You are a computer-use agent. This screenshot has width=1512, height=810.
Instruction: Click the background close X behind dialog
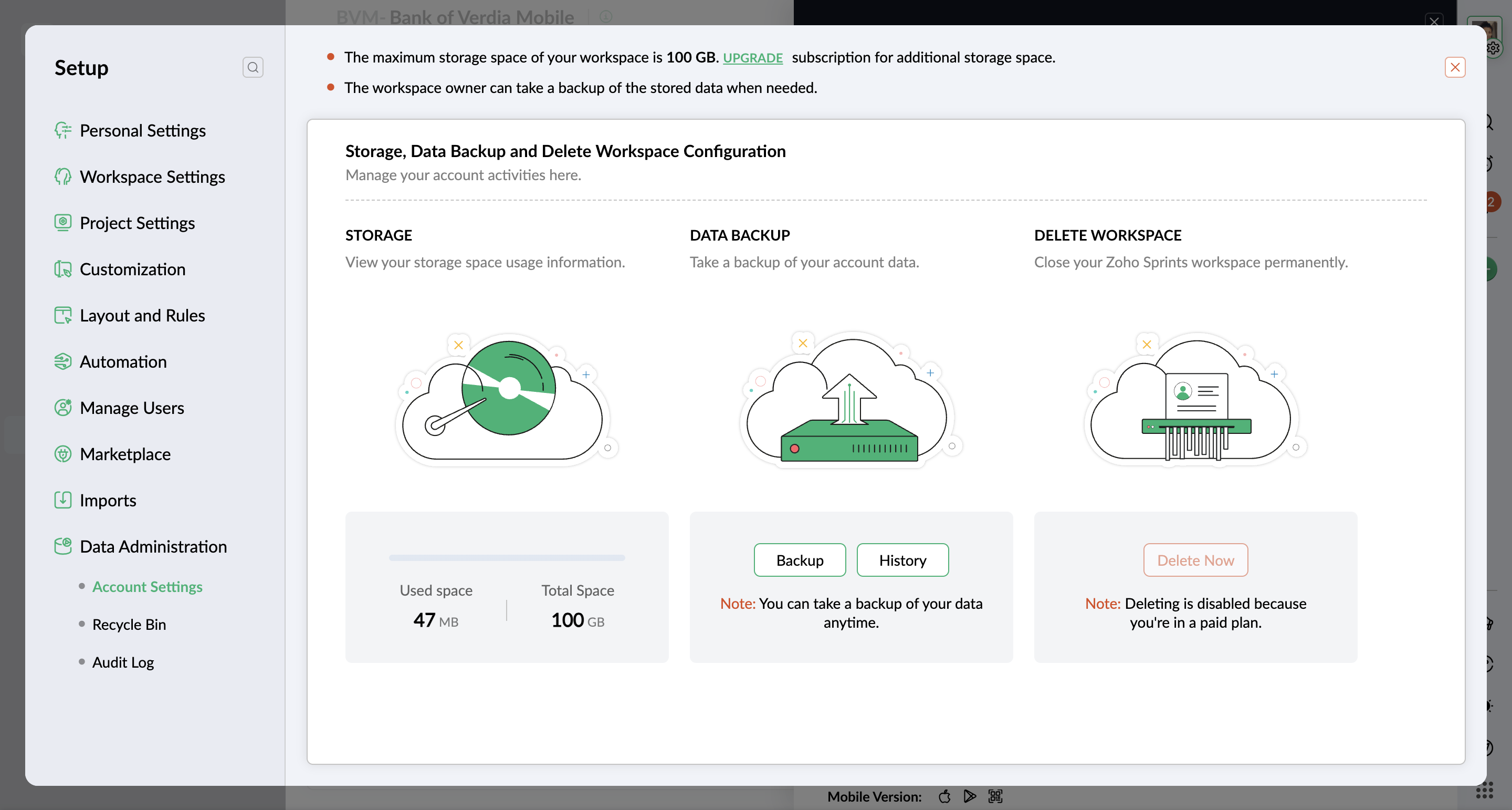(x=1434, y=20)
